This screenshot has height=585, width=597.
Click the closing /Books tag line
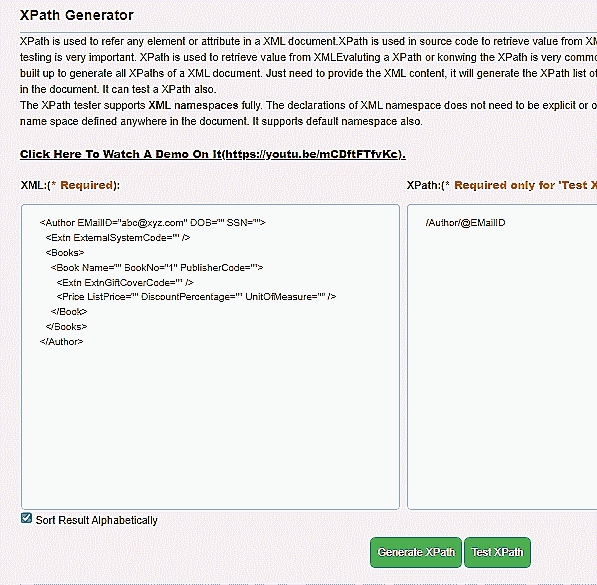coord(66,327)
